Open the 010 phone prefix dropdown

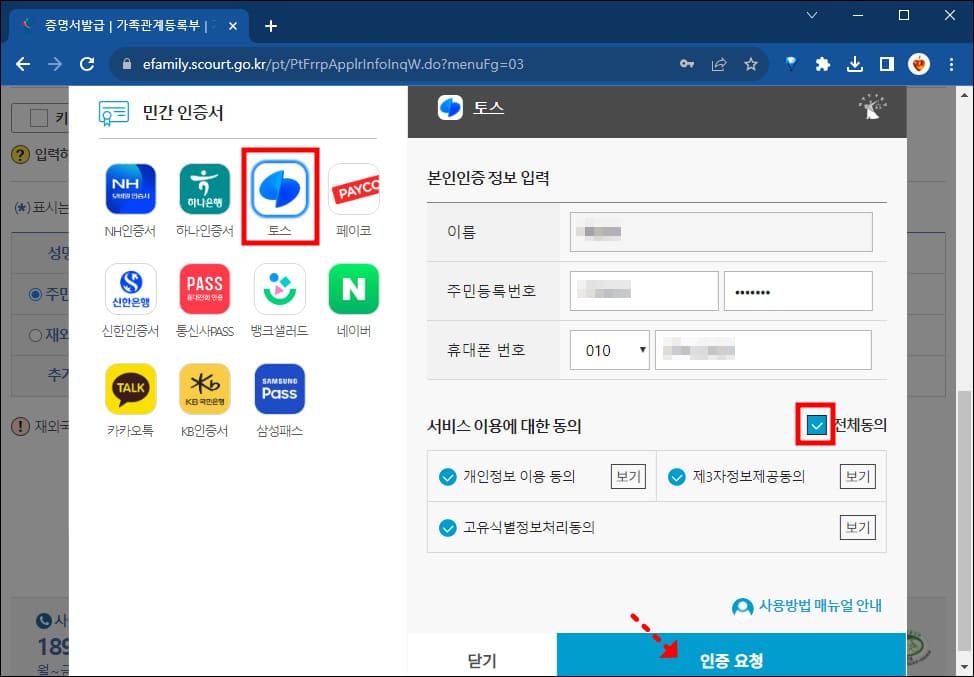tap(609, 349)
